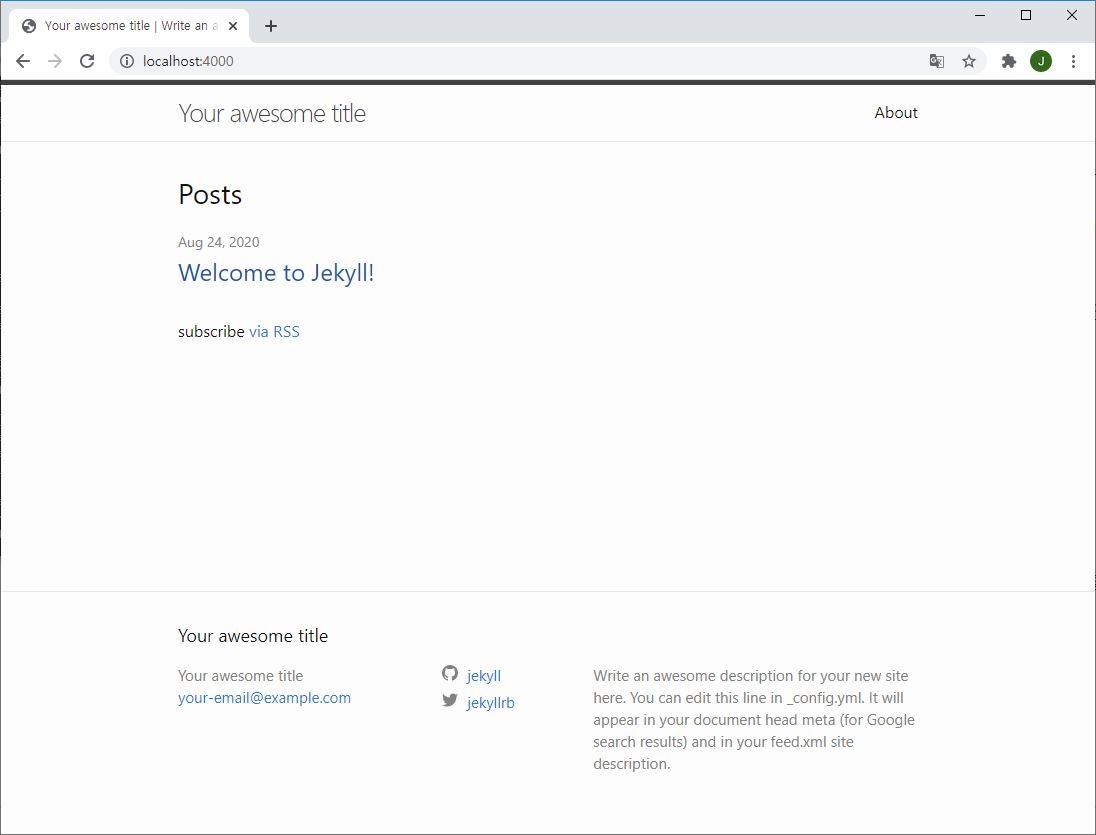
Task: Open the Extensions puzzle icon
Action: coord(1008,61)
